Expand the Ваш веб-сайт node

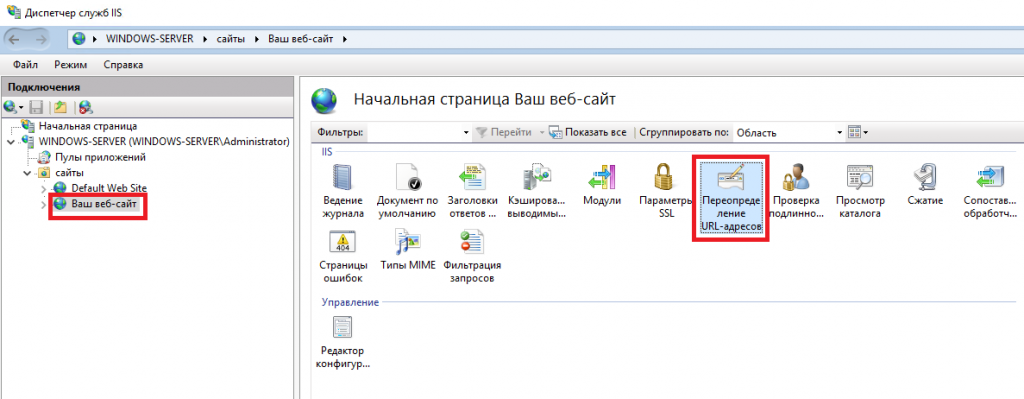(x=44, y=205)
